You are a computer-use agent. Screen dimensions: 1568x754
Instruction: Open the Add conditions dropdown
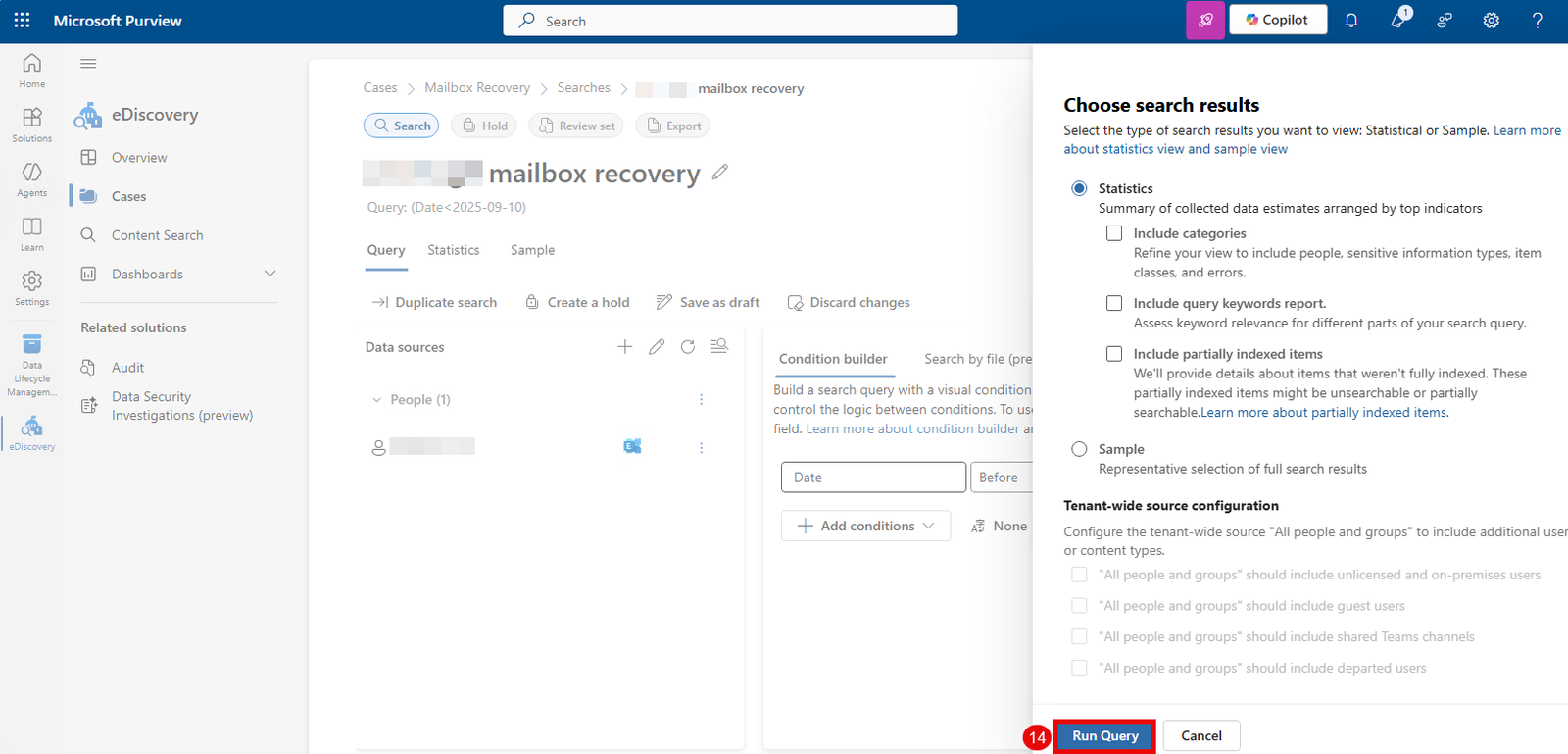(865, 526)
